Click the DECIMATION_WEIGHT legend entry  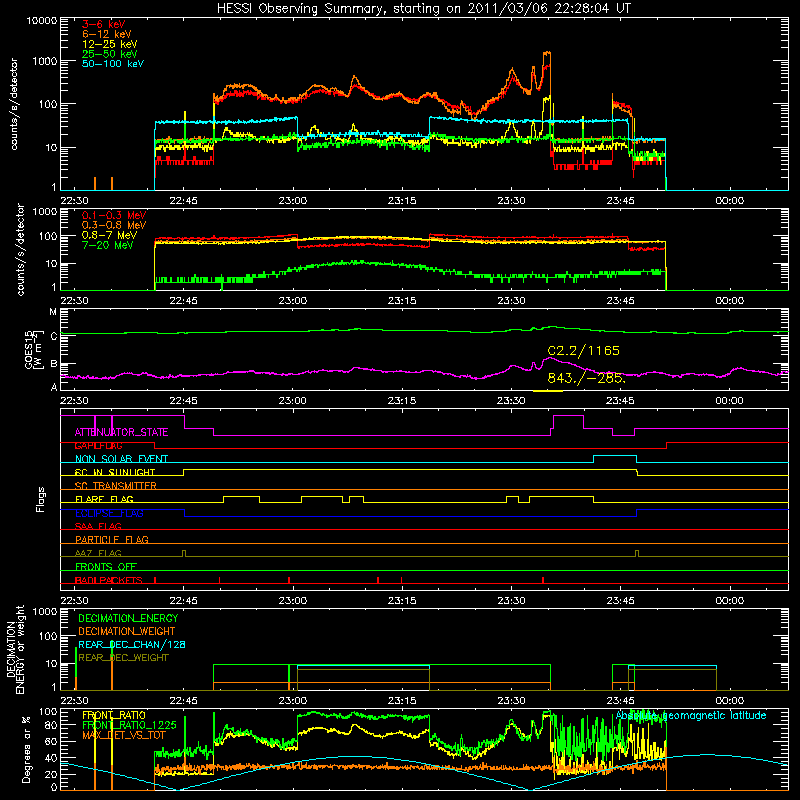pyautogui.click(x=127, y=631)
